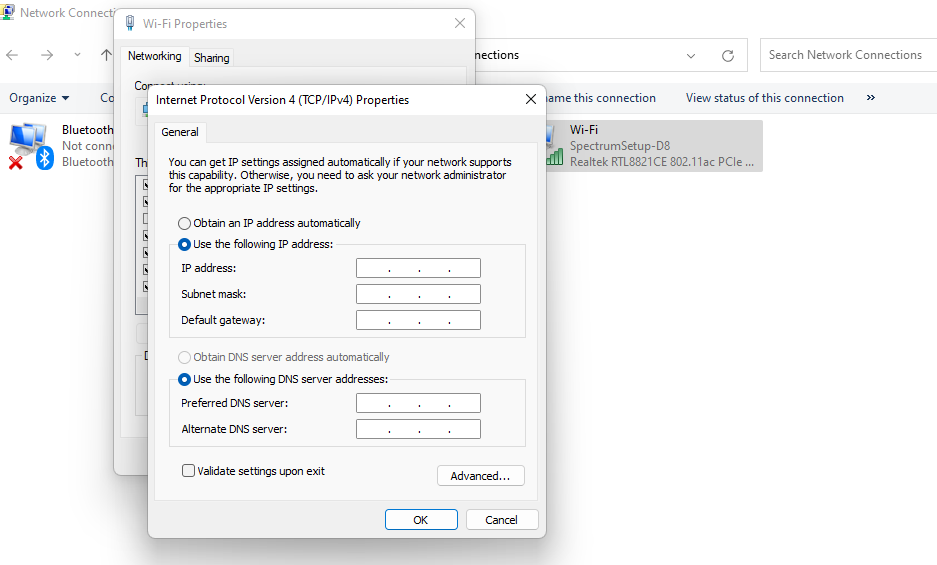Confirm IPv4 settings with OK

click(421, 520)
